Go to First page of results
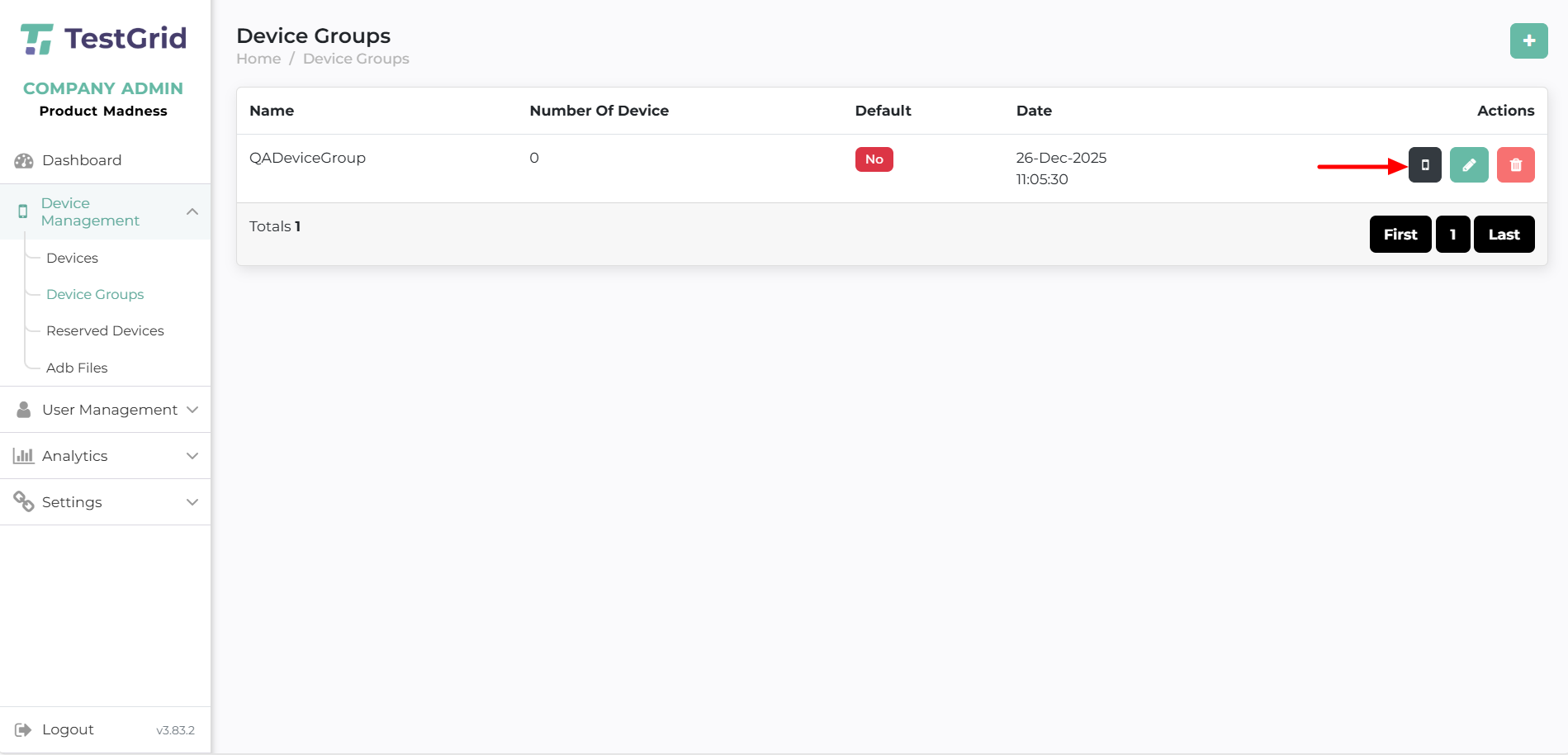 (1400, 235)
